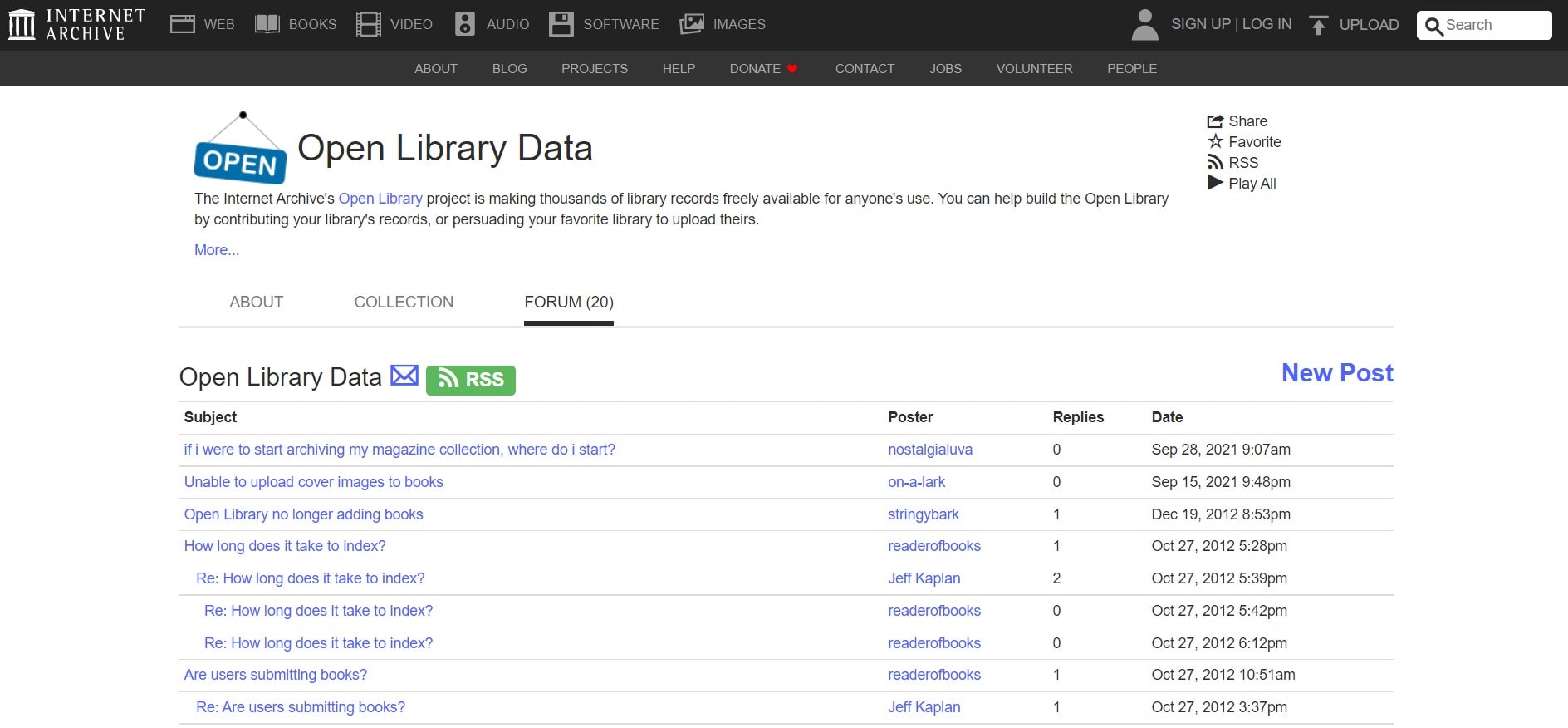The width and height of the screenshot is (1568, 728).
Task: Open Jeff Kaplan's reply about indexing
Action: pos(311,578)
